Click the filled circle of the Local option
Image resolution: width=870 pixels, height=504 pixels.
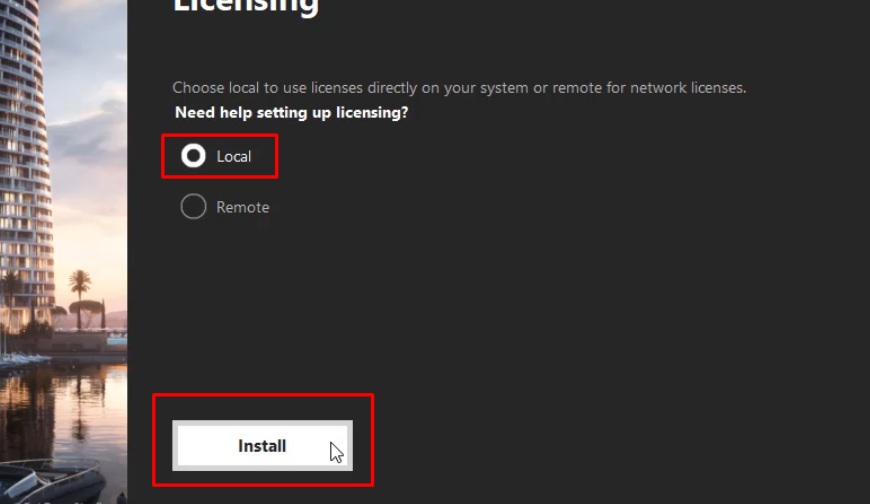pyautogui.click(x=193, y=156)
